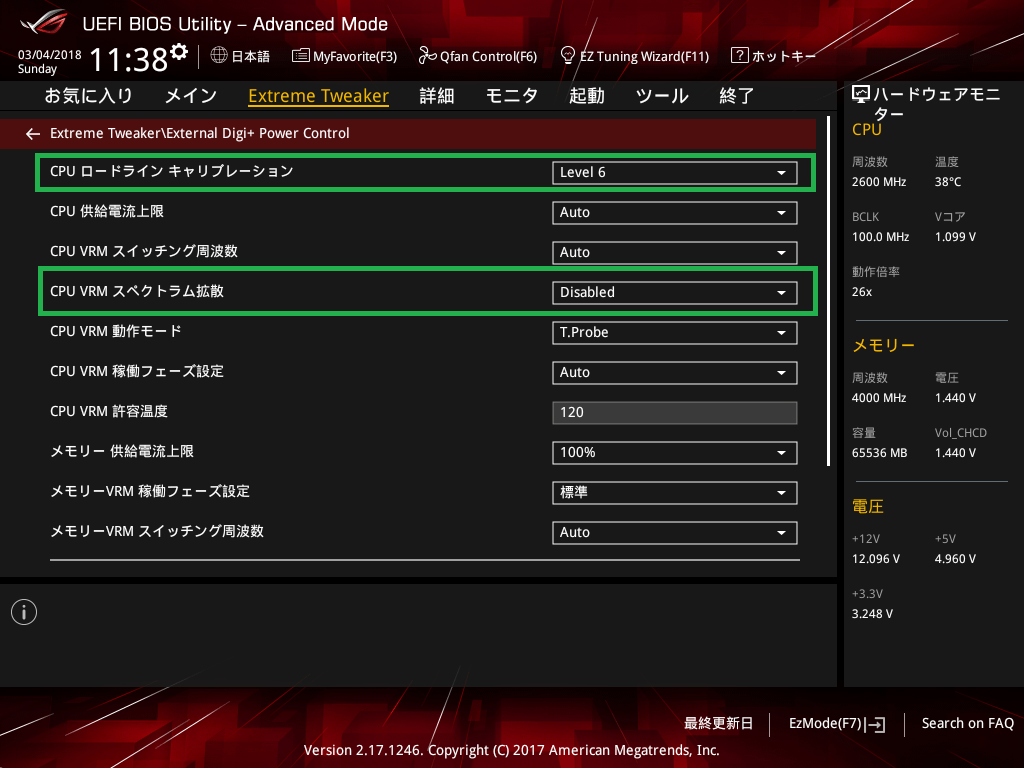Click the ROG logo icon
The height and width of the screenshot is (768, 1024).
(43, 23)
